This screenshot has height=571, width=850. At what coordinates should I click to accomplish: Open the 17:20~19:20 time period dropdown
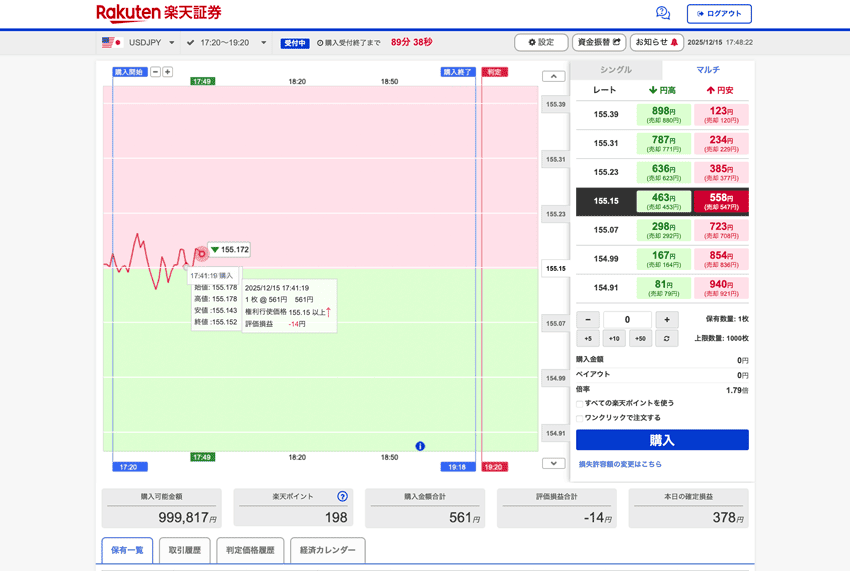[227, 42]
